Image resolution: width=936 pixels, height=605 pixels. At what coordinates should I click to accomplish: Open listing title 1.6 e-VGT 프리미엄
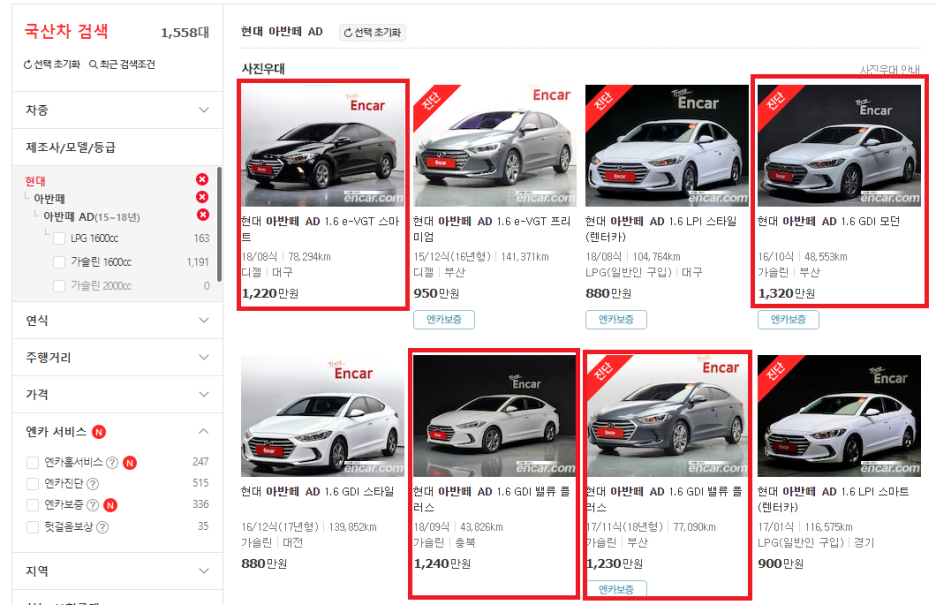pos(492,229)
